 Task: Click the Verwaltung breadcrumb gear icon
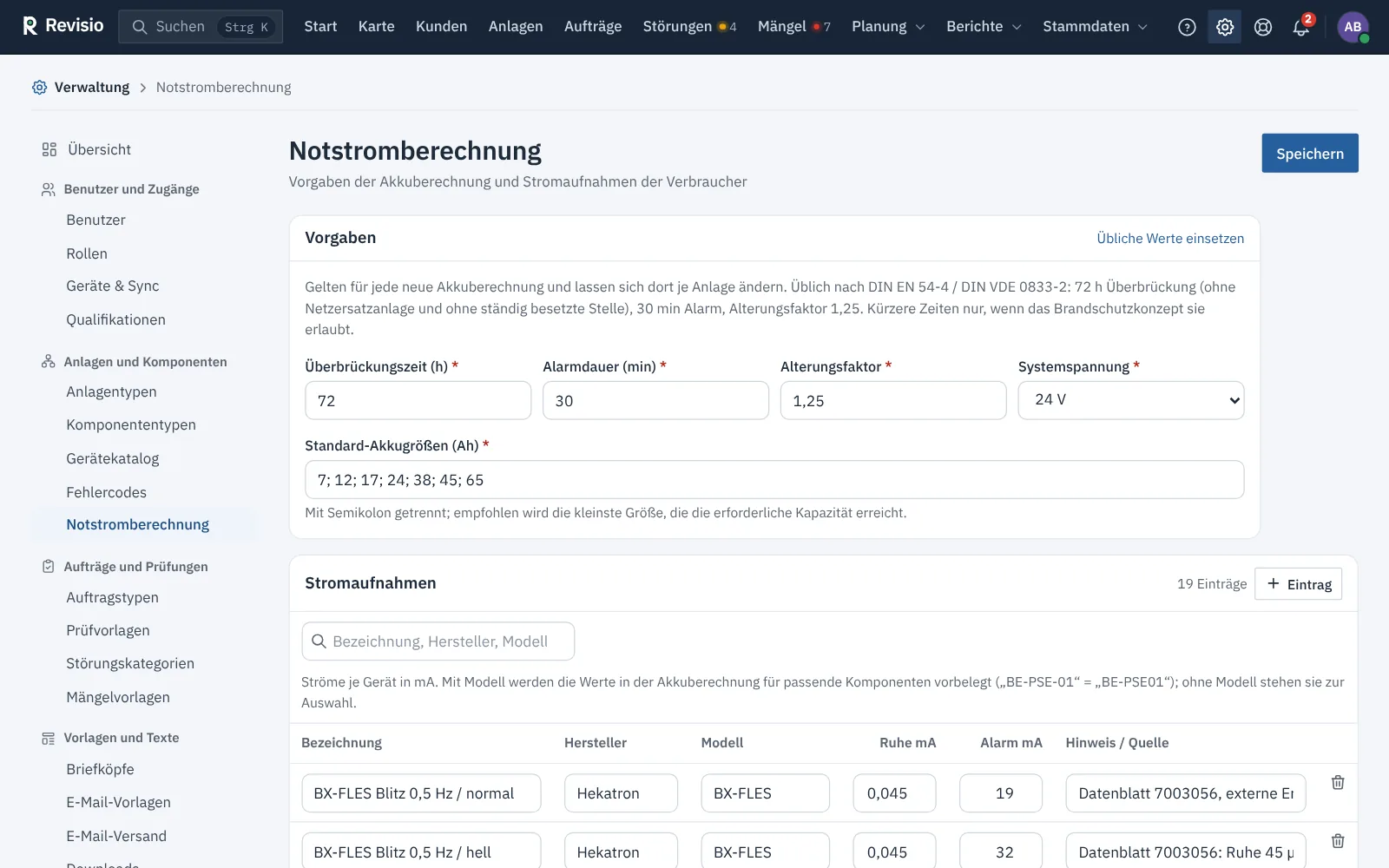(x=40, y=87)
